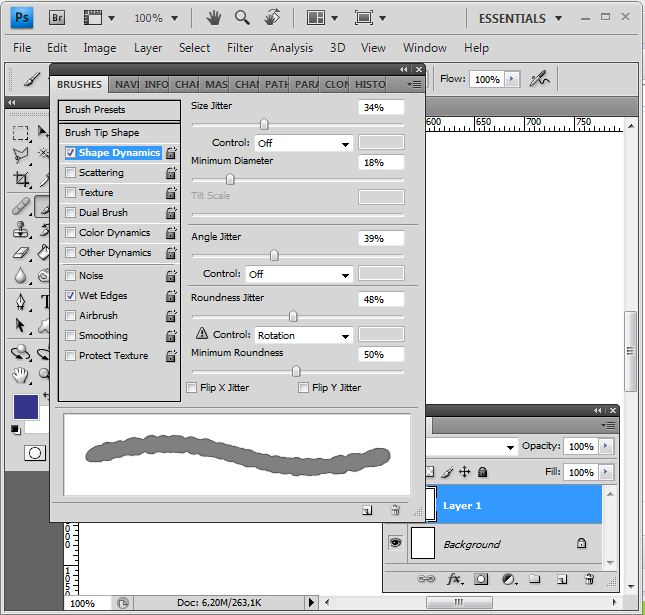The height and width of the screenshot is (615, 645).
Task: Enable the Dual Brush checkbox
Action: pos(70,213)
